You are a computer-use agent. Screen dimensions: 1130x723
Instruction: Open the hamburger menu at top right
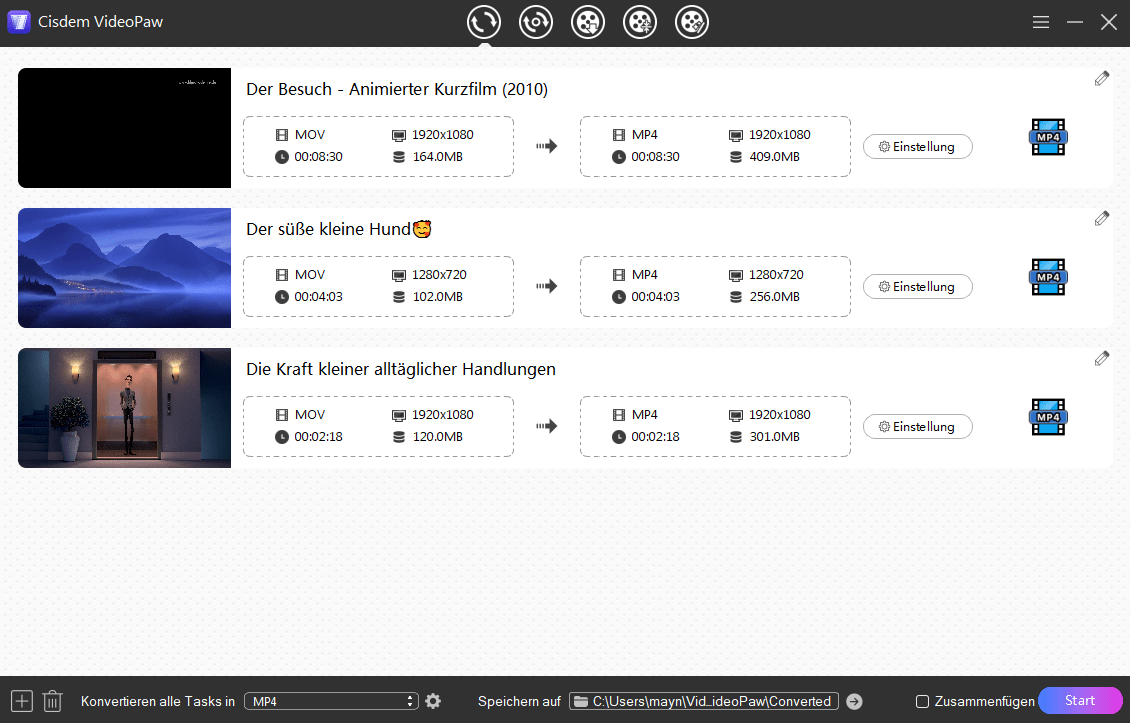(1041, 21)
